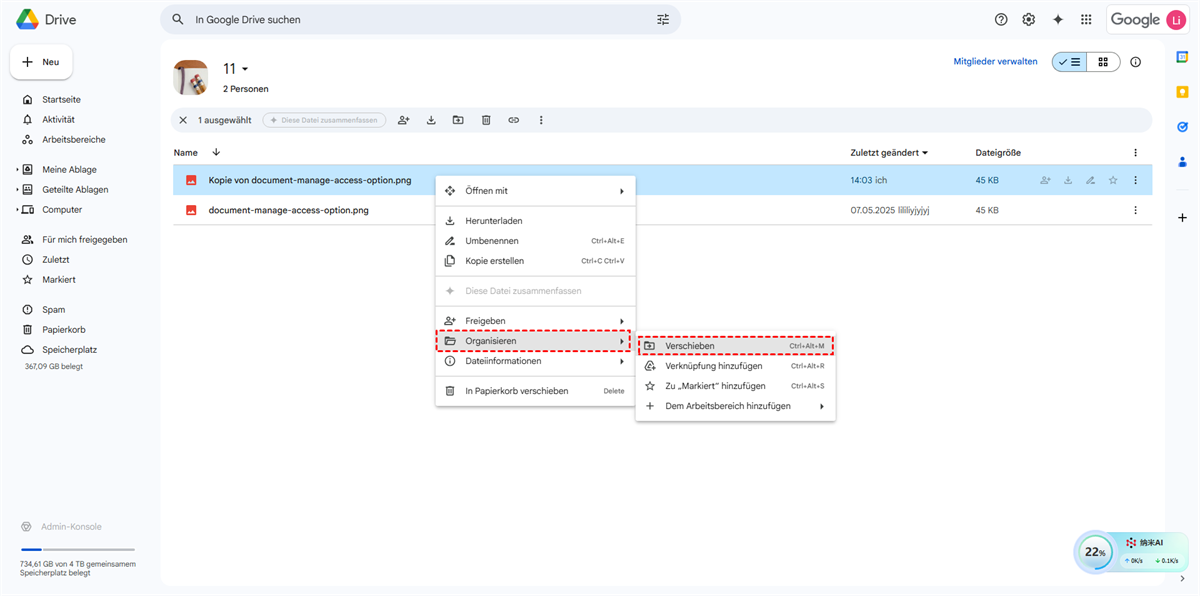The image size is (1200, 596).
Task: Expand "Dem Arbeitsbereich hinzufügen" submenu
Action: [x=735, y=406]
